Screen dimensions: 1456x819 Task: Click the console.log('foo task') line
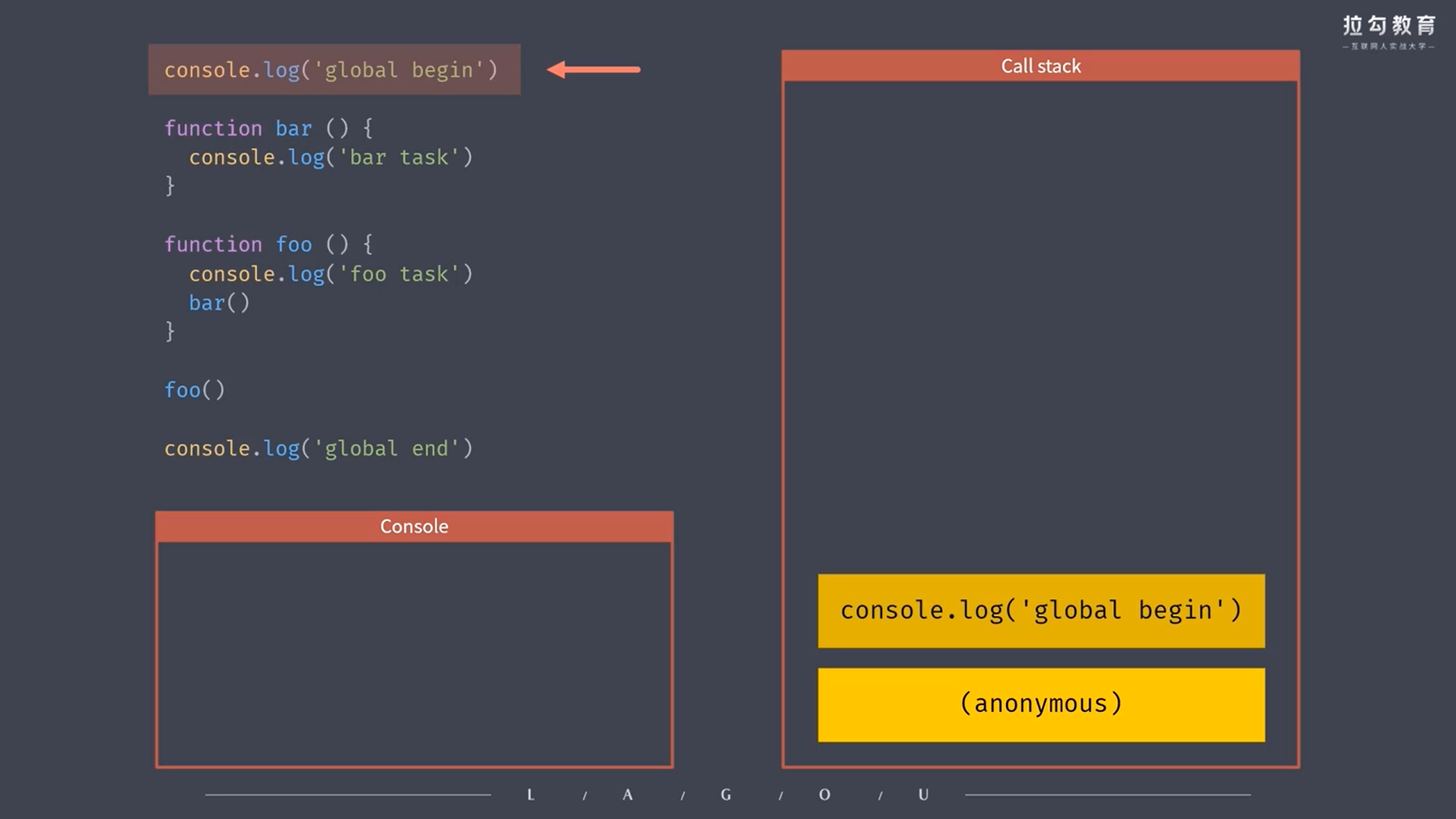(331, 274)
